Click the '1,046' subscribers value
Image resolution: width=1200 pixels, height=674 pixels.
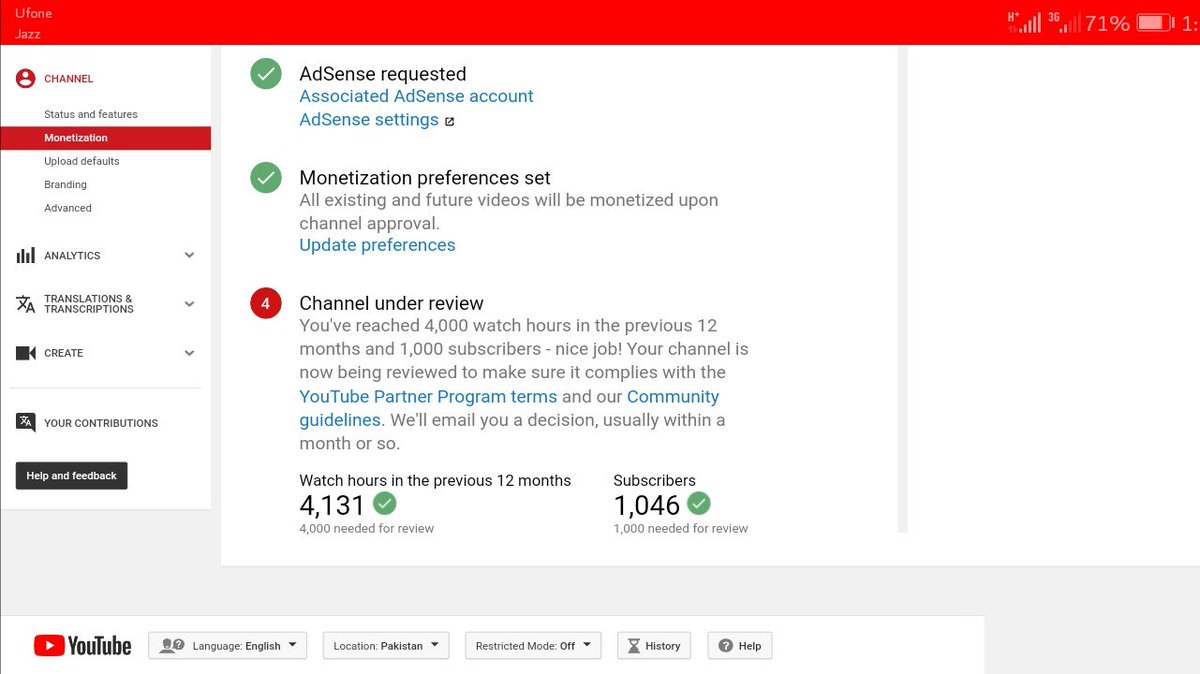647,505
